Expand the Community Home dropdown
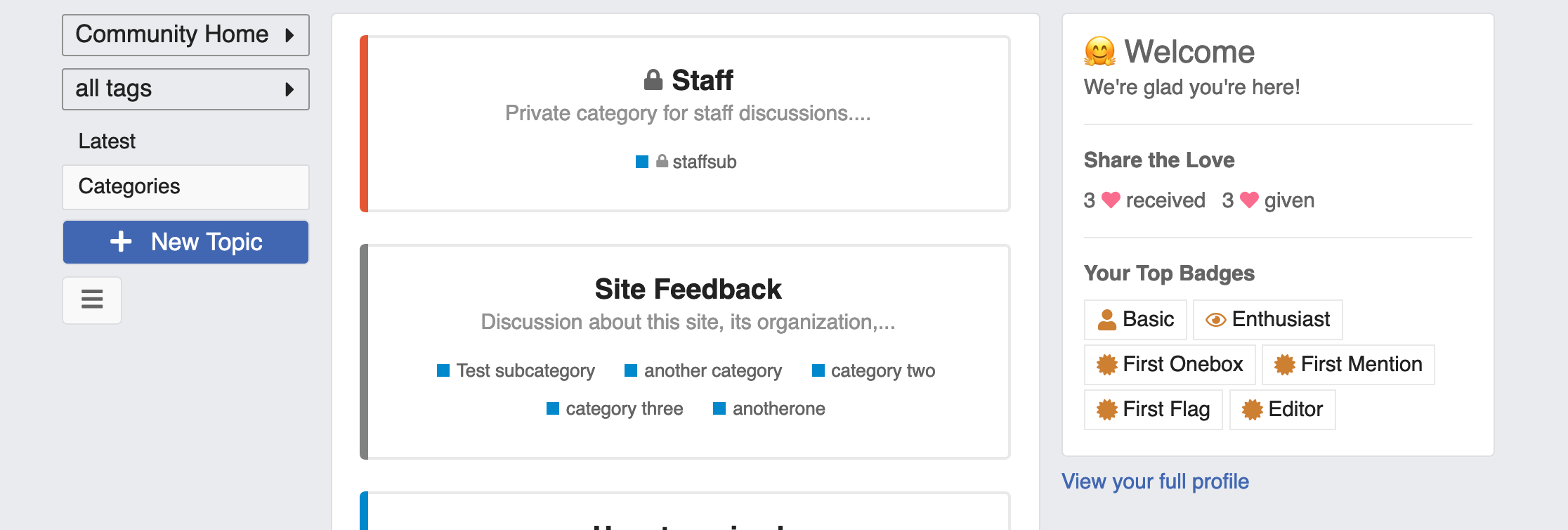This screenshot has width=1568, height=530. point(185,35)
